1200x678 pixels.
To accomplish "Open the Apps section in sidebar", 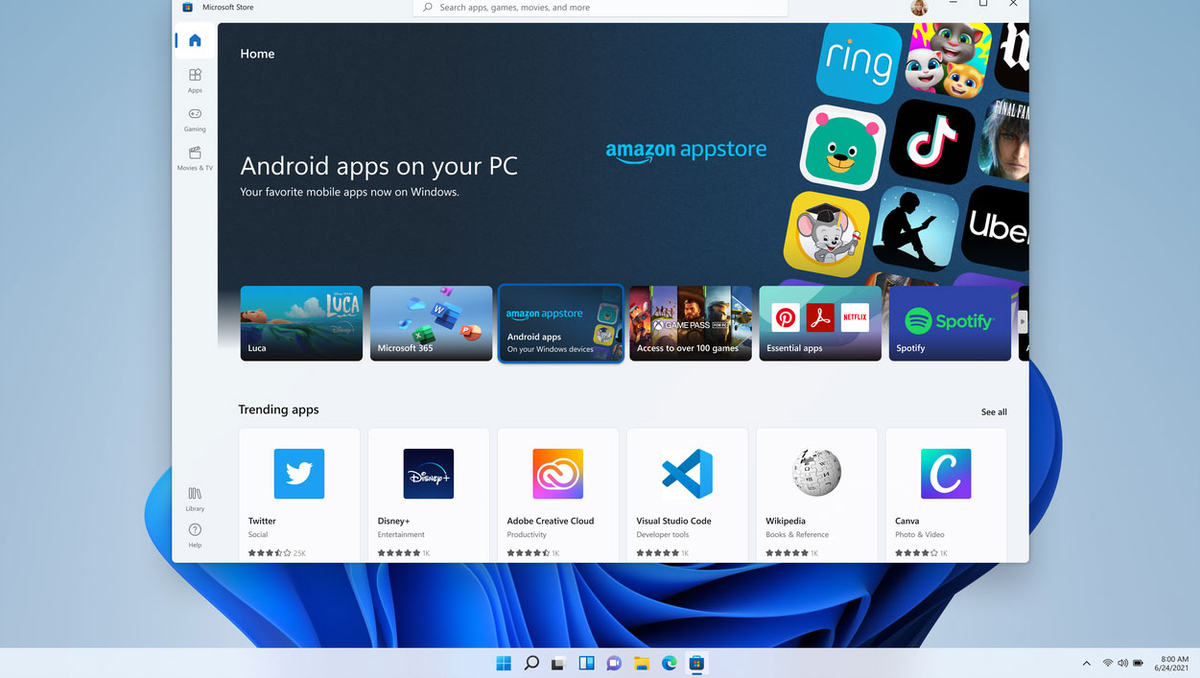I will 195,79.
